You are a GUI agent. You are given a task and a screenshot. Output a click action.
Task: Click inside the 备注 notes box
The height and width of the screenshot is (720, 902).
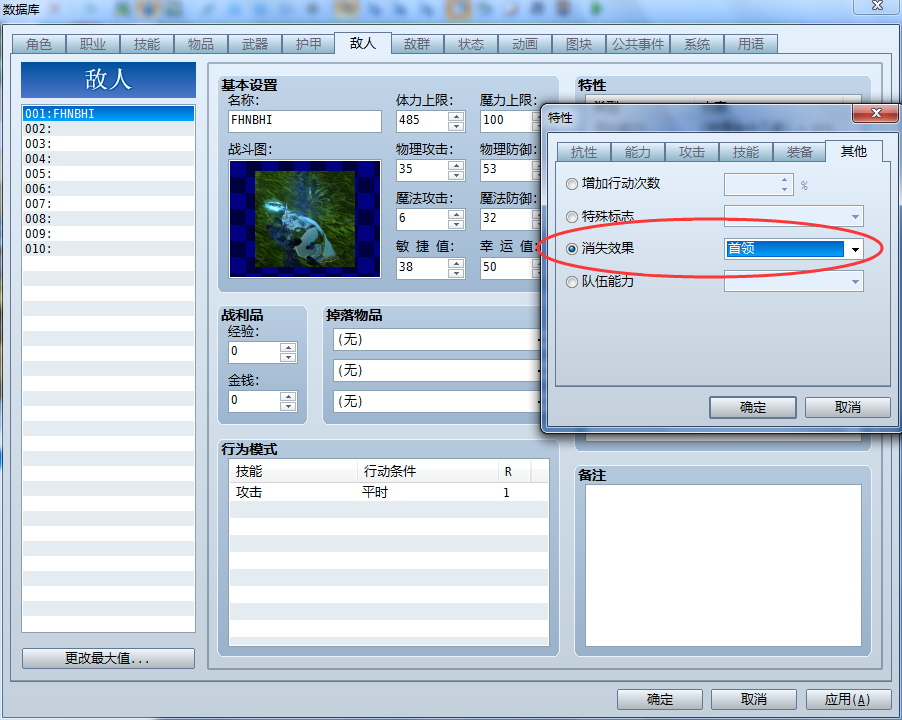tap(723, 565)
